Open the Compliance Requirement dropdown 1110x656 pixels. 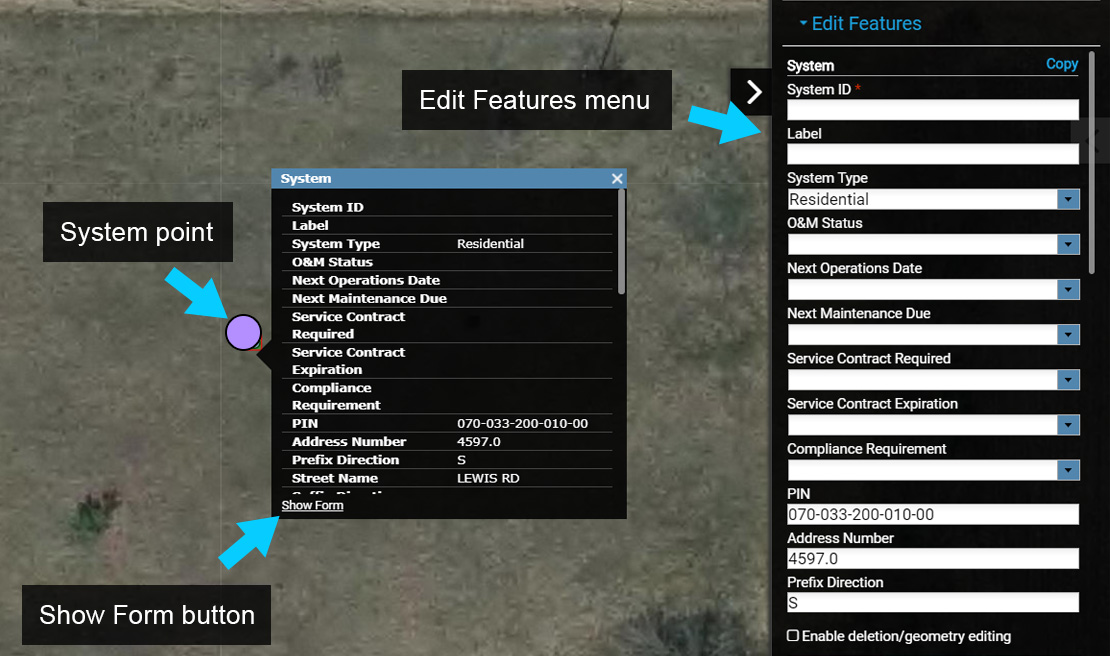tap(1069, 470)
